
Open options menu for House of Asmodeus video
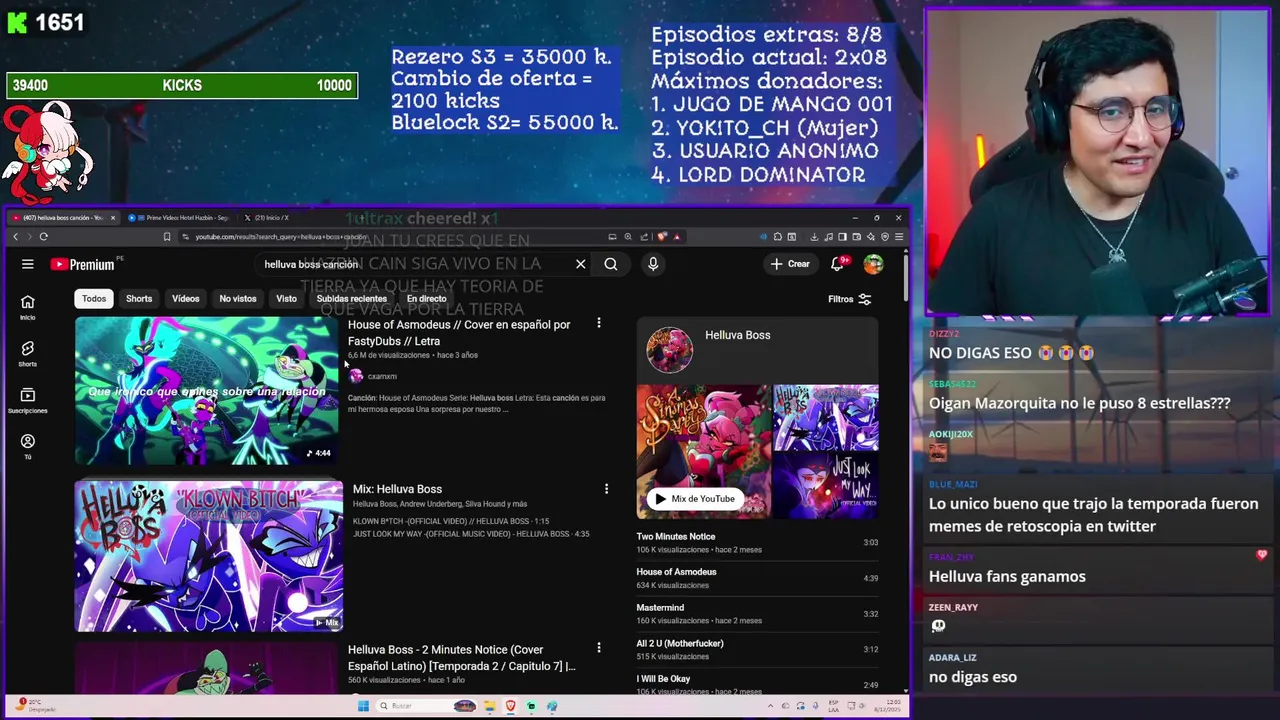pyautogui.click(x=599, y=323)
